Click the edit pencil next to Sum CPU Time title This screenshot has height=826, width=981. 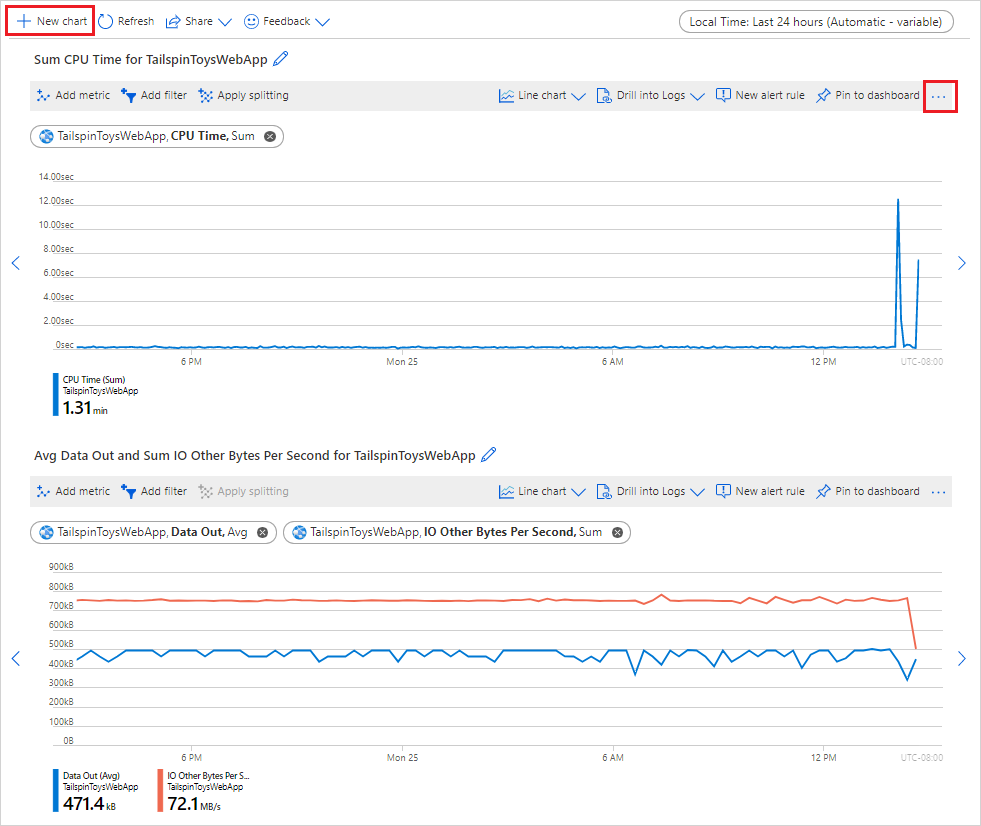click(280, 59)
